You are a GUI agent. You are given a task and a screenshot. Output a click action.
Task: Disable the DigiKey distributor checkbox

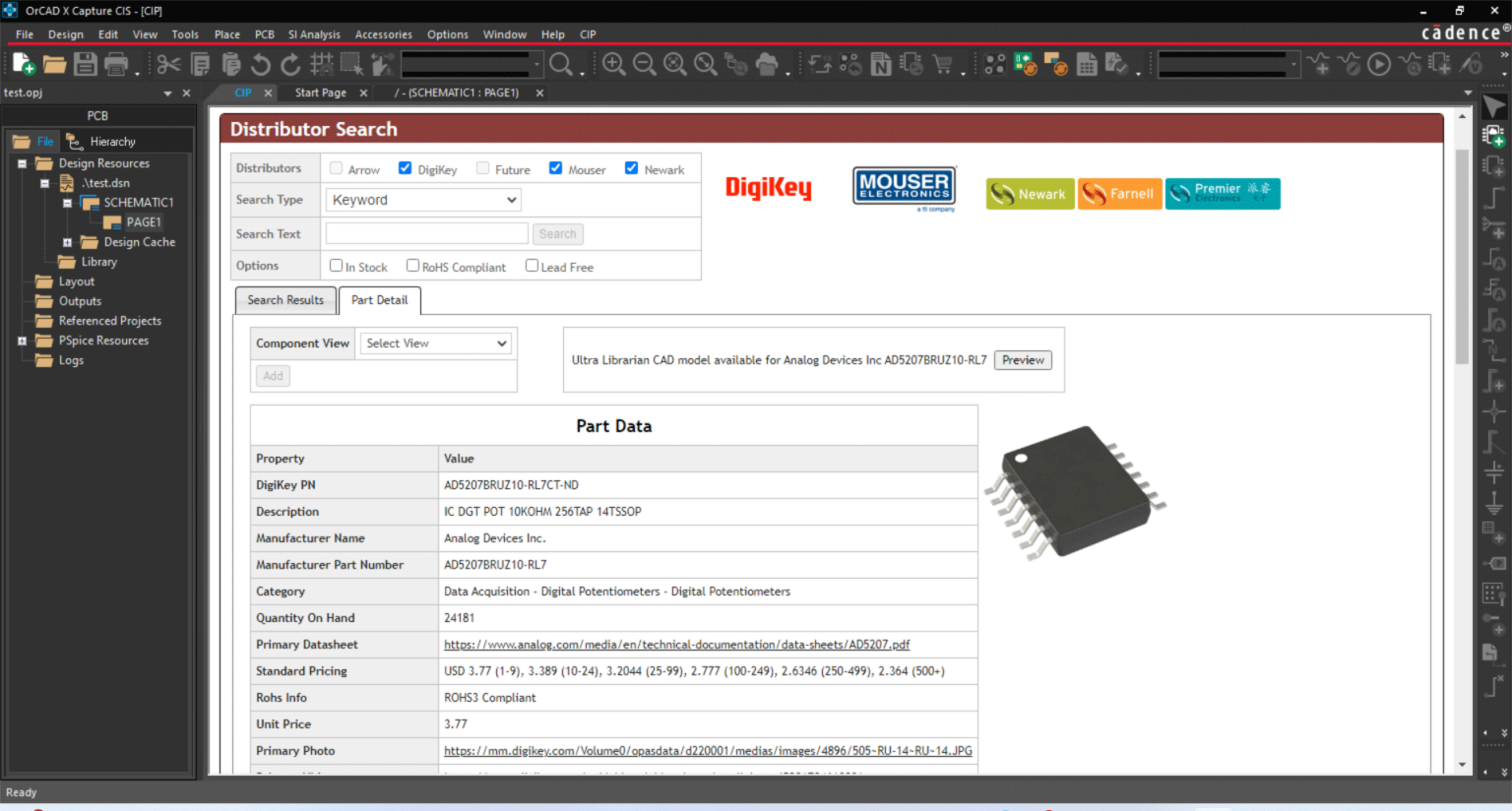403,167
